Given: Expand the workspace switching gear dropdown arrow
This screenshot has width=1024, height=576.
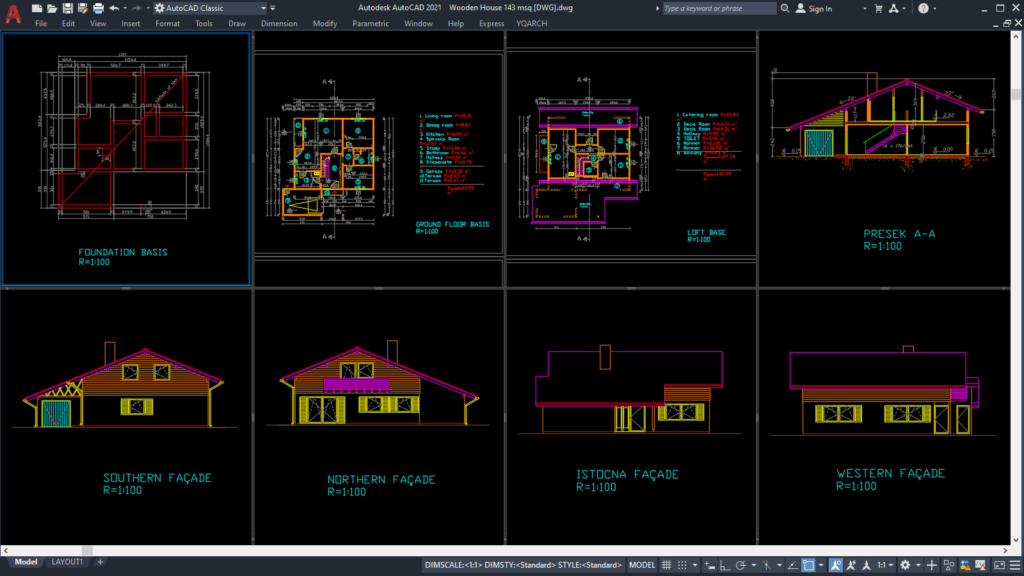Looking at the screenshot, I should [x=918, y=565].
